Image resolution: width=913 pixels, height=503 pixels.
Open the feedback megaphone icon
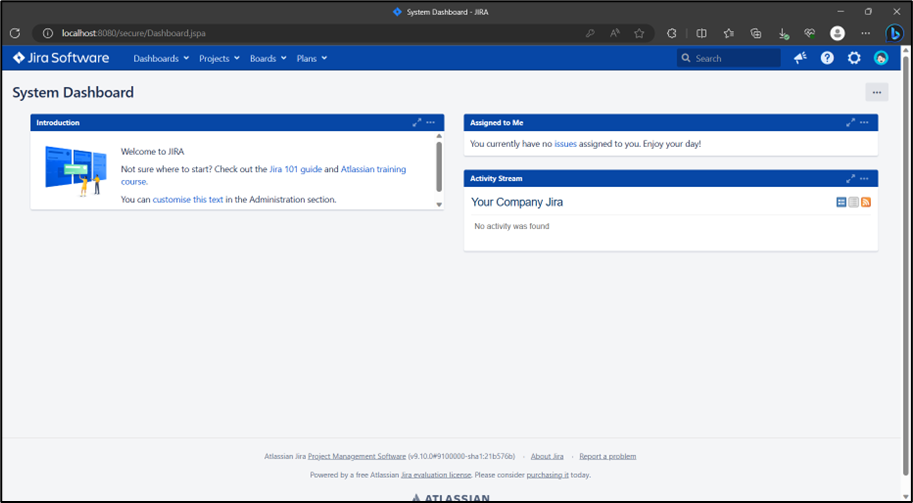(801, 58)
